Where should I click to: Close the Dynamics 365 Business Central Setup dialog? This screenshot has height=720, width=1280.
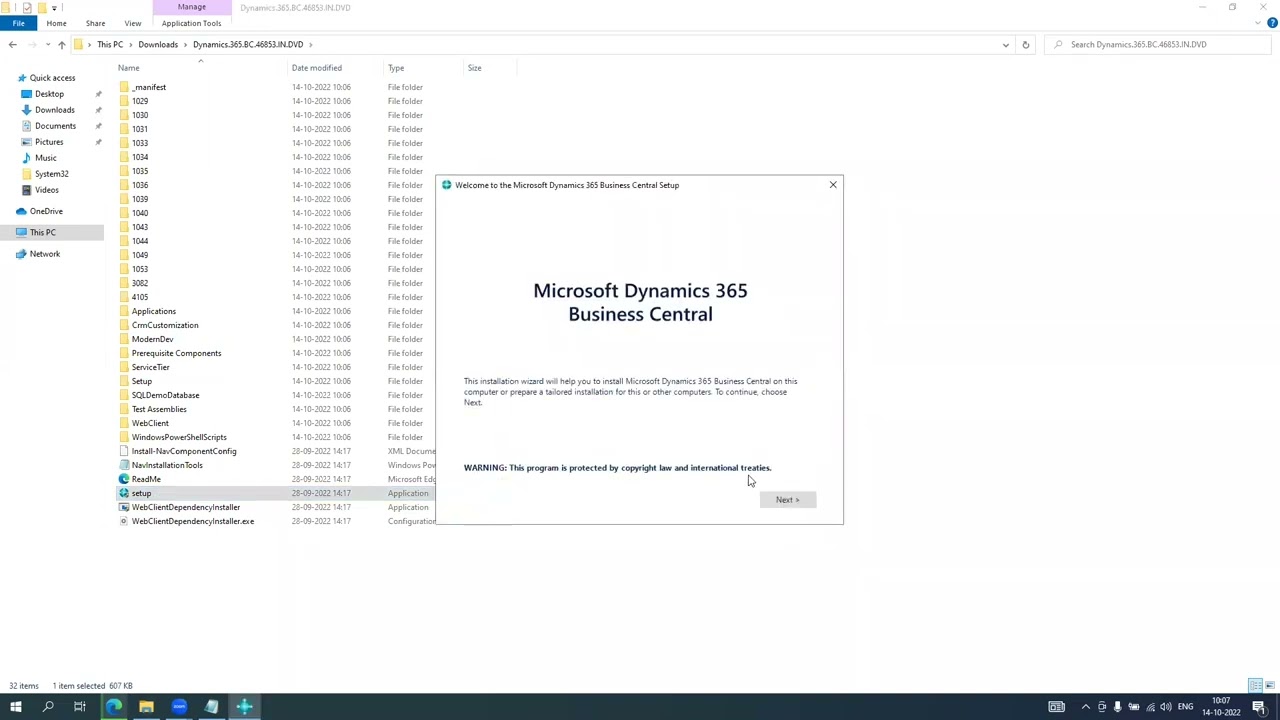833,185
